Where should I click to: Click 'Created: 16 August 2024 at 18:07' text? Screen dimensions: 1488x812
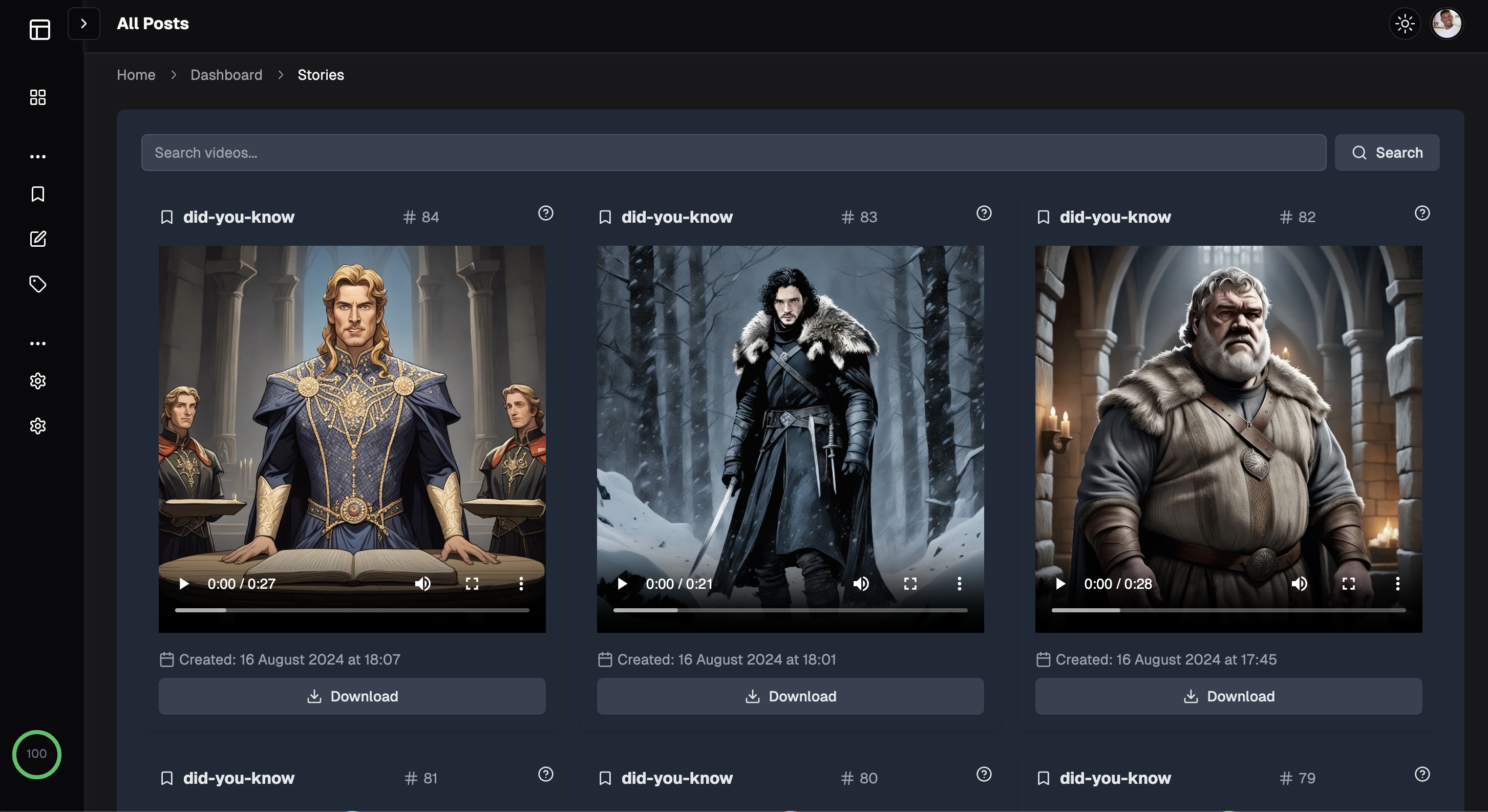click(x=289, y=659)
